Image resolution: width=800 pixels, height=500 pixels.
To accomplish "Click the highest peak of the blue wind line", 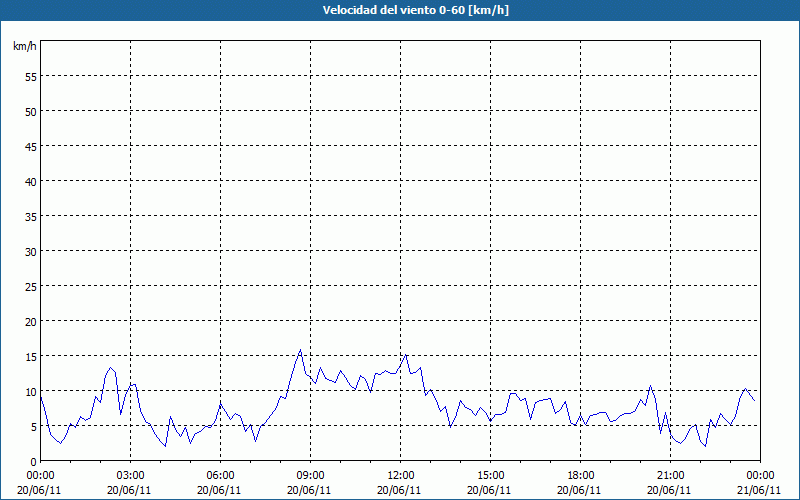I will pos(301,350).
